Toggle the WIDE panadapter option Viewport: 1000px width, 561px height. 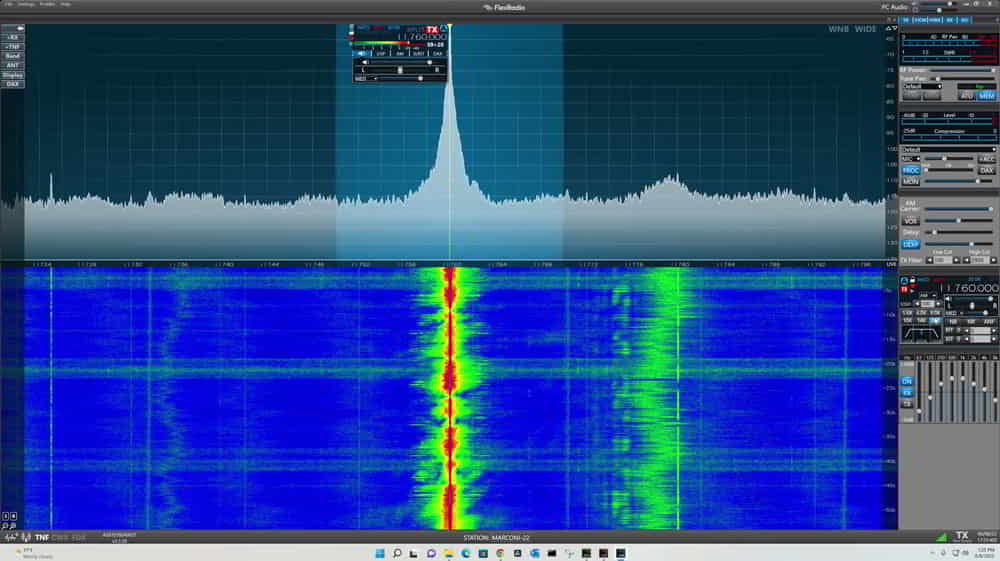(x=865, y=29)
